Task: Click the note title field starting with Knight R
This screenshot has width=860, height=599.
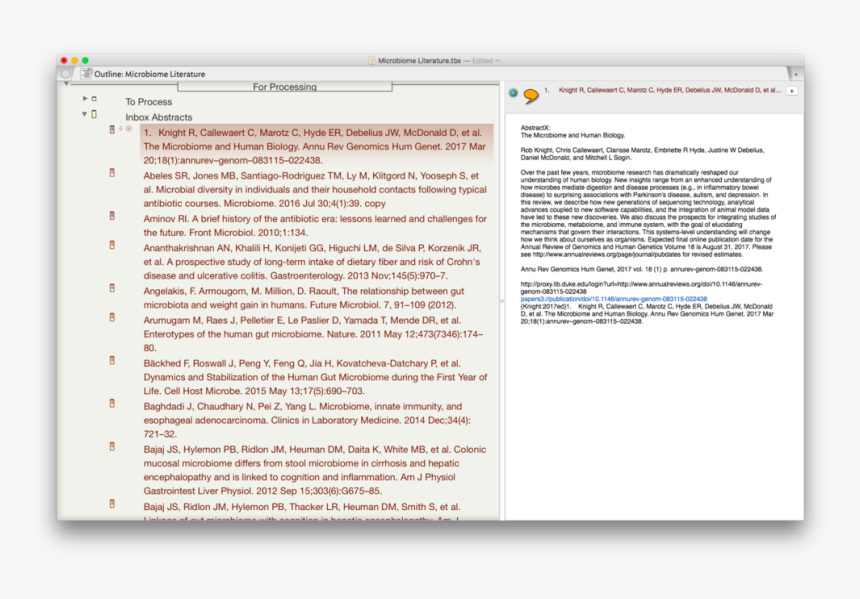Action: [663, 90]
